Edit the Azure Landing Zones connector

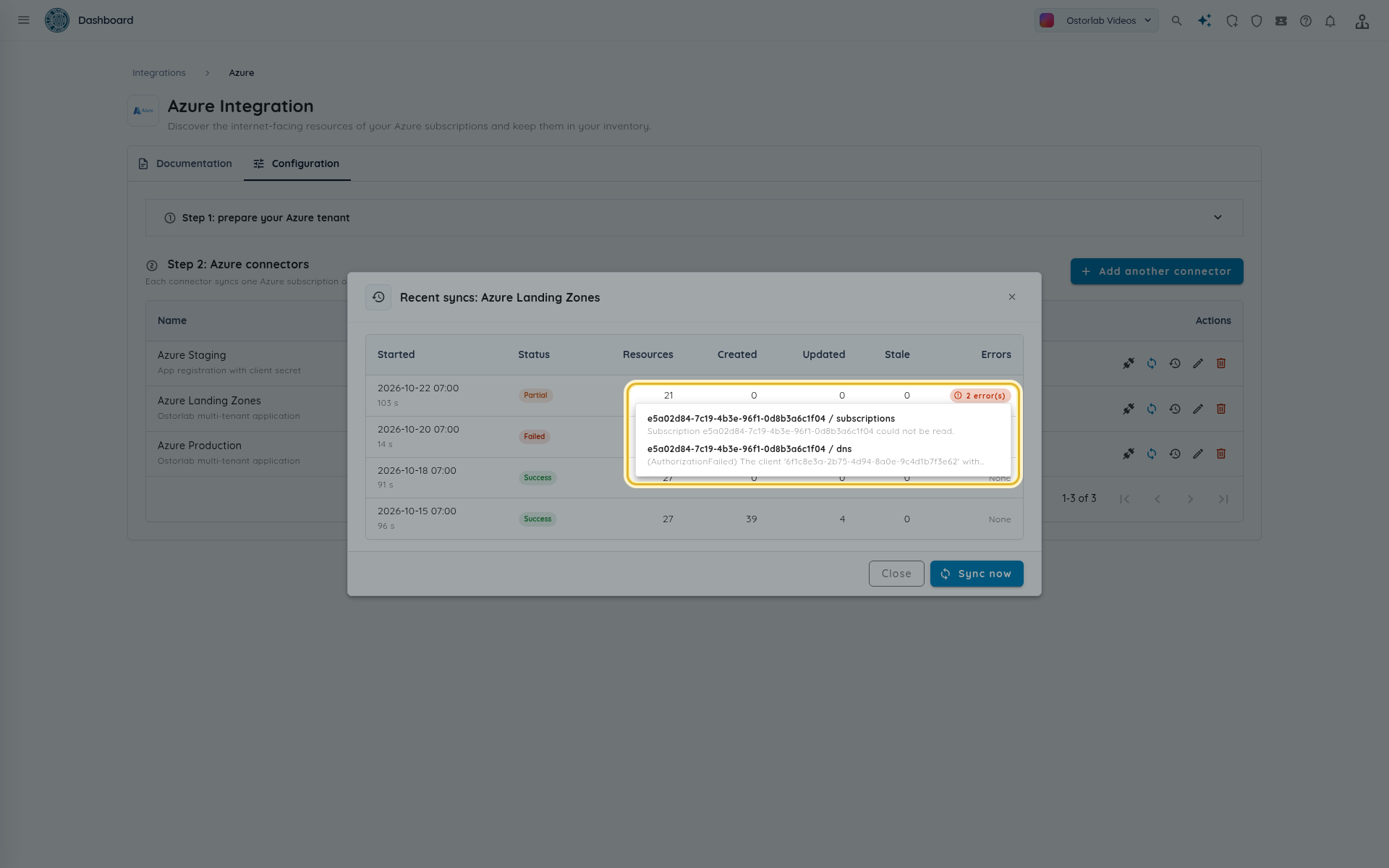tap(1198, 409)
